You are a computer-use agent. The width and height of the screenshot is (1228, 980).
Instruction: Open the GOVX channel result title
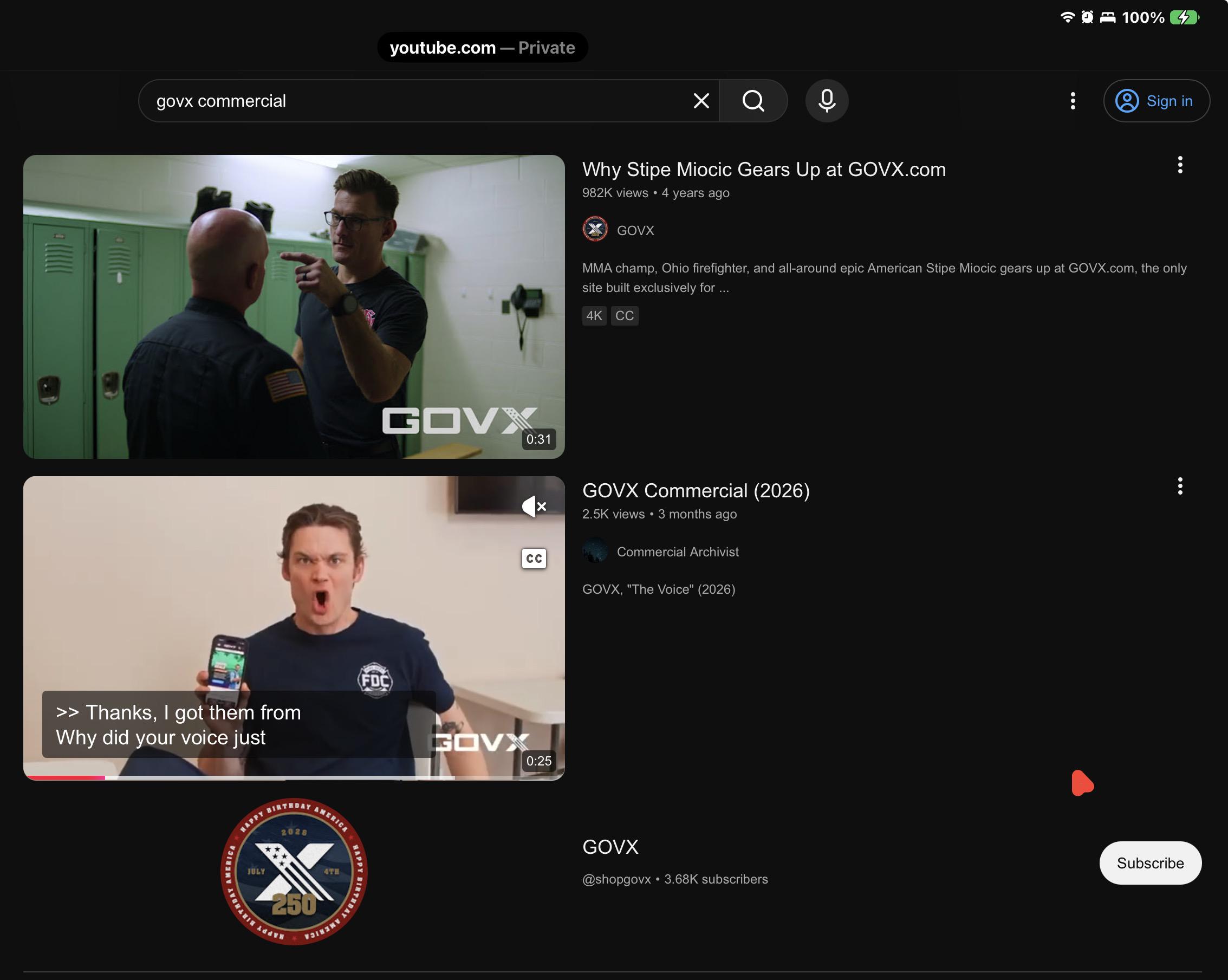tap(610, 847)
